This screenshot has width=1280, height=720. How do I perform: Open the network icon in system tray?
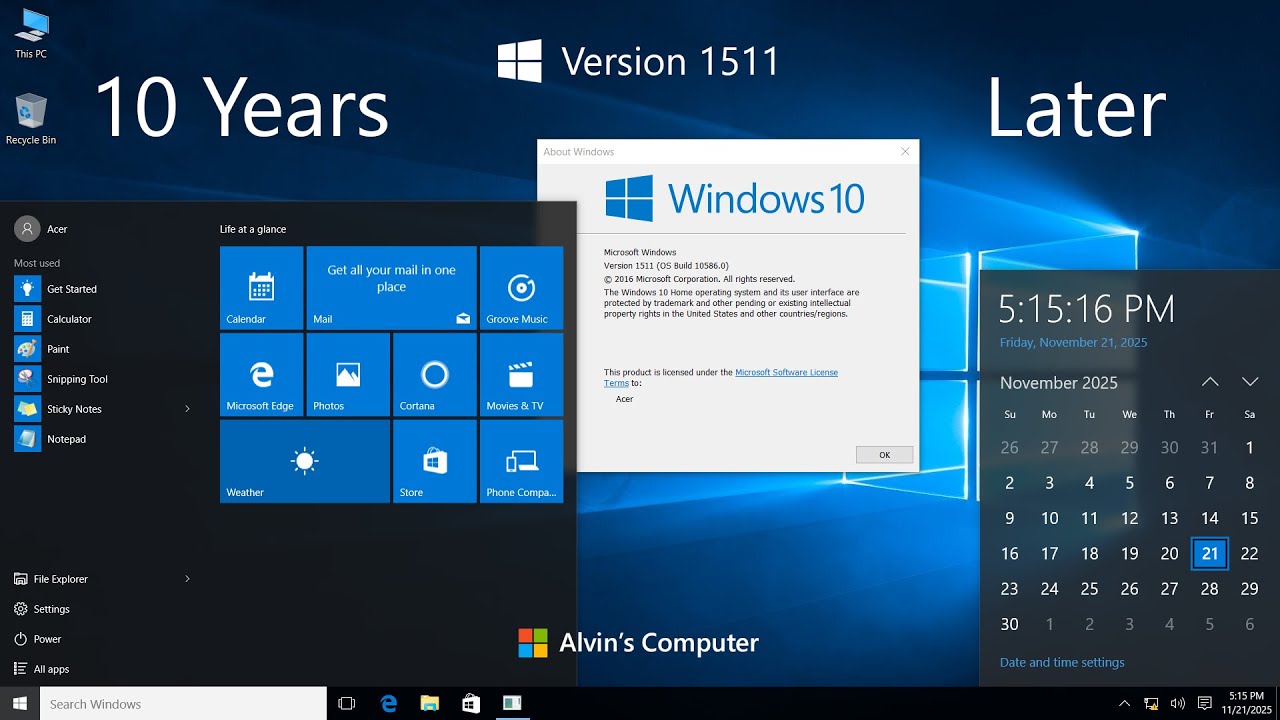(1151, 703)
